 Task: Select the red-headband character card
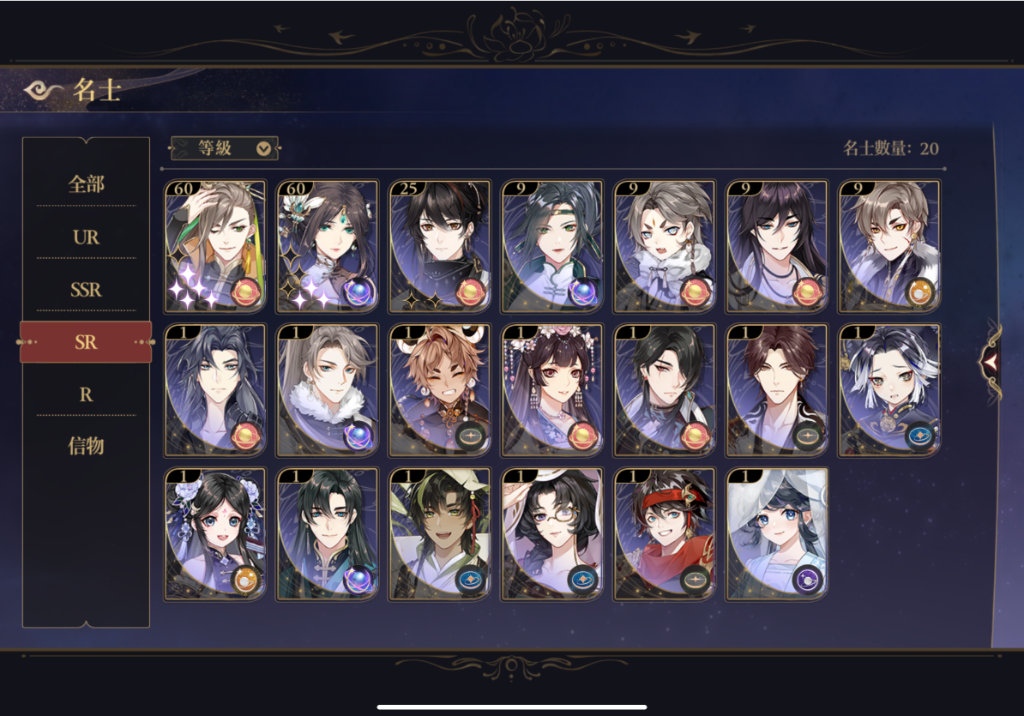pos(664,534)
